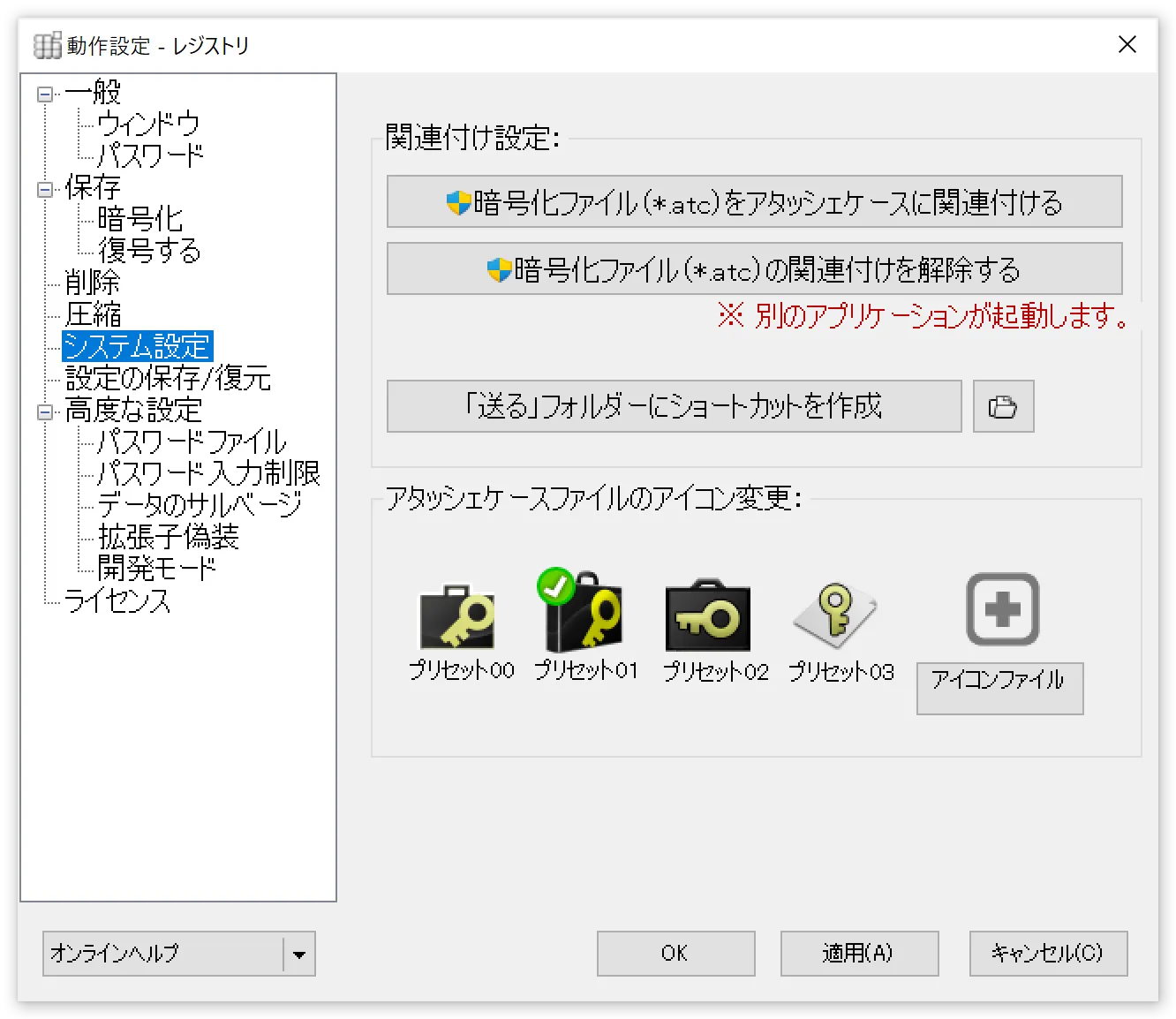This screenshot has width=1176, height=1019.
Task: Click the 「送る」フォルダーにショートカットを作成 button
Action: click(674, 406)
